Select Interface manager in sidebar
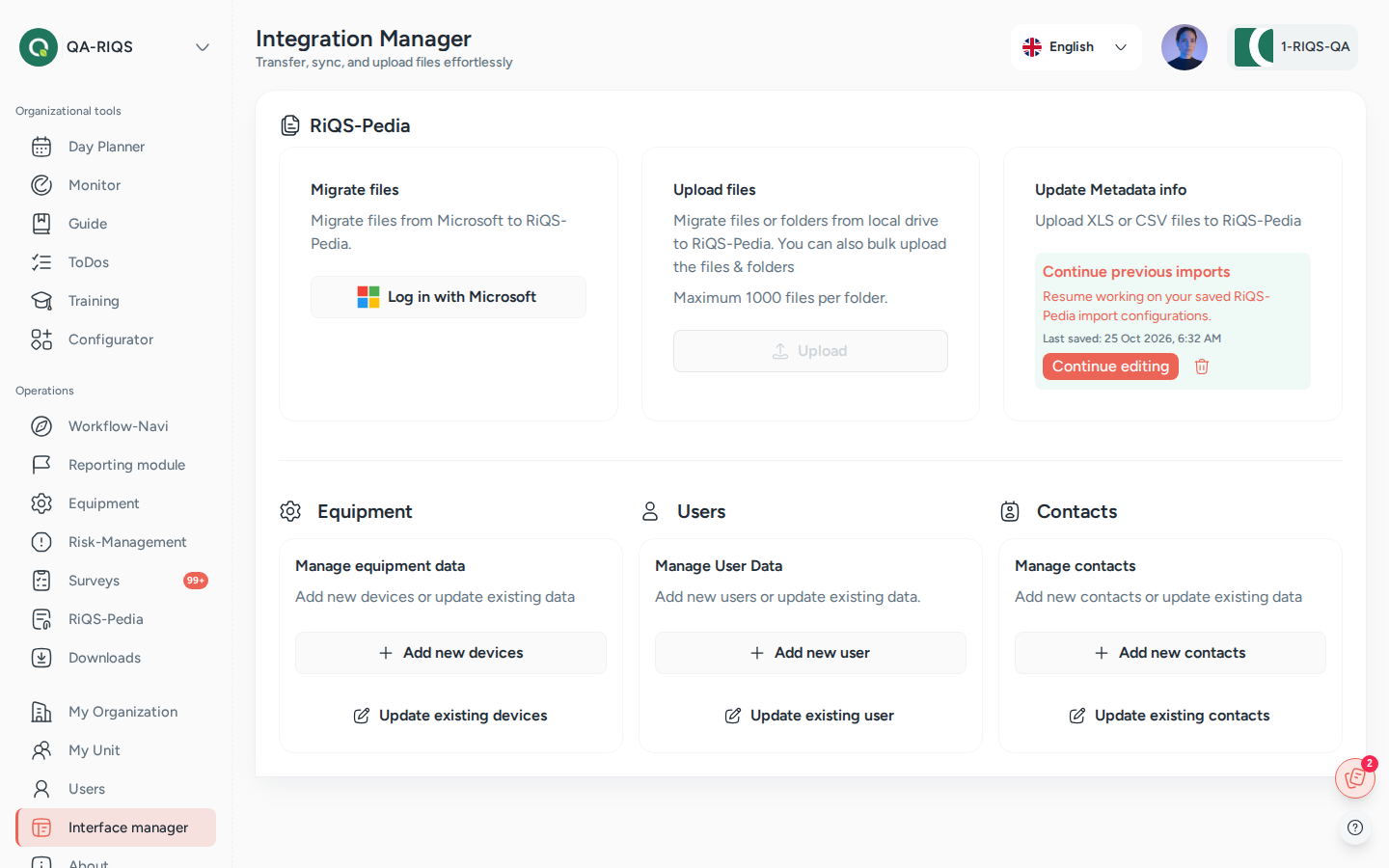 (116, 827)
